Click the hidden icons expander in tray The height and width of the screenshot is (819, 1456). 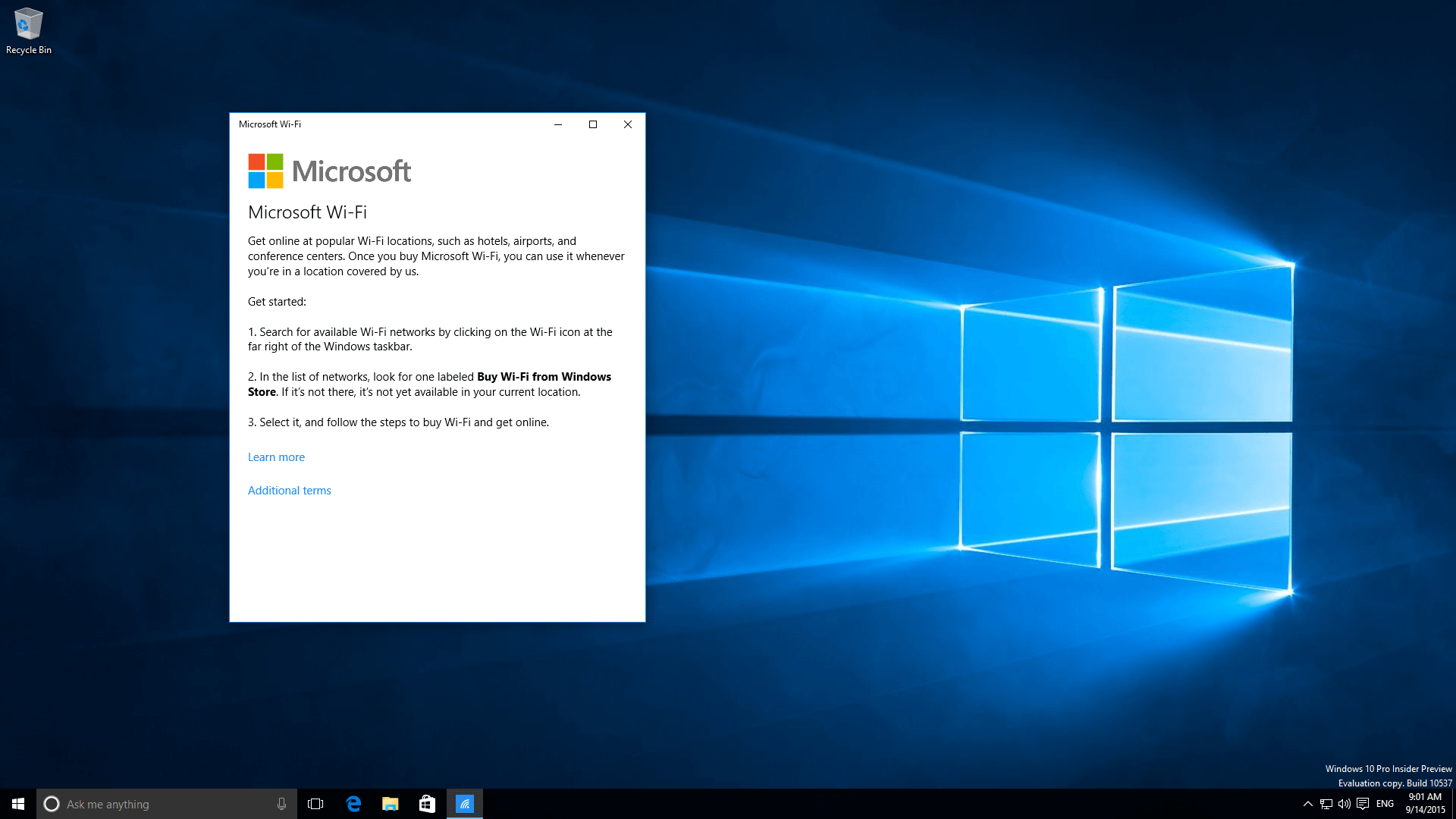pyautogui.click(x=1306, y=803)
